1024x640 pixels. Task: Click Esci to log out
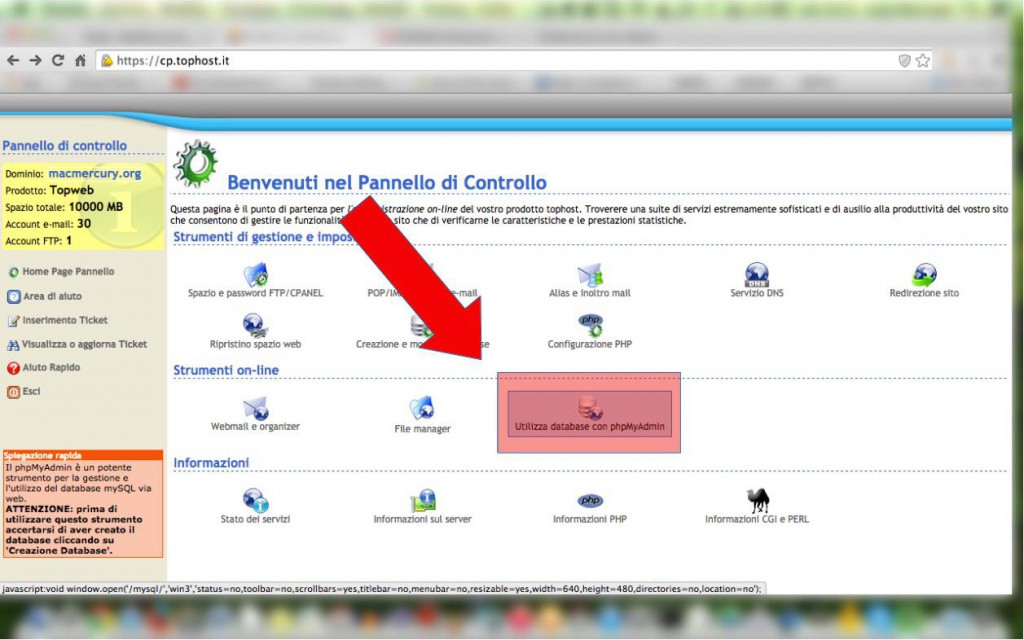pos(30,390)
